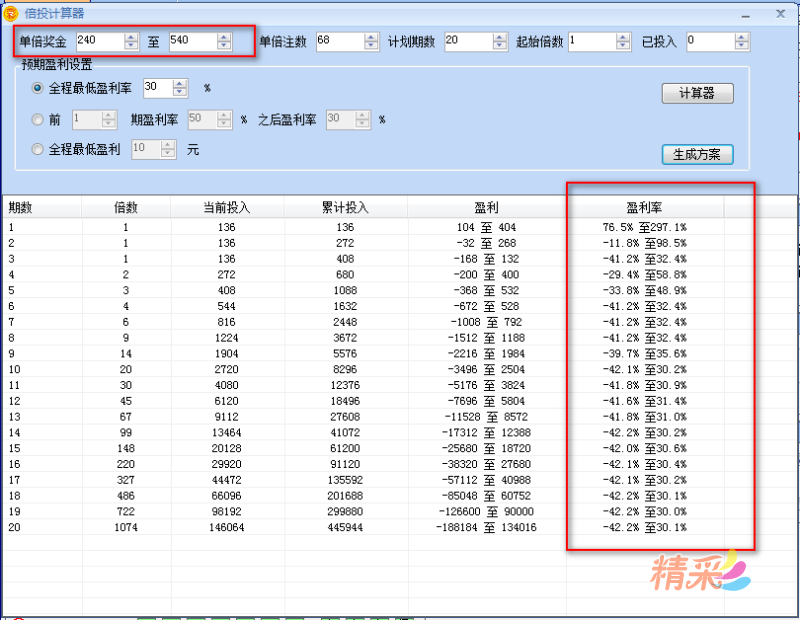Click the 倍数 column header
The image size is (800, 620).
click(x=126, y=207)
